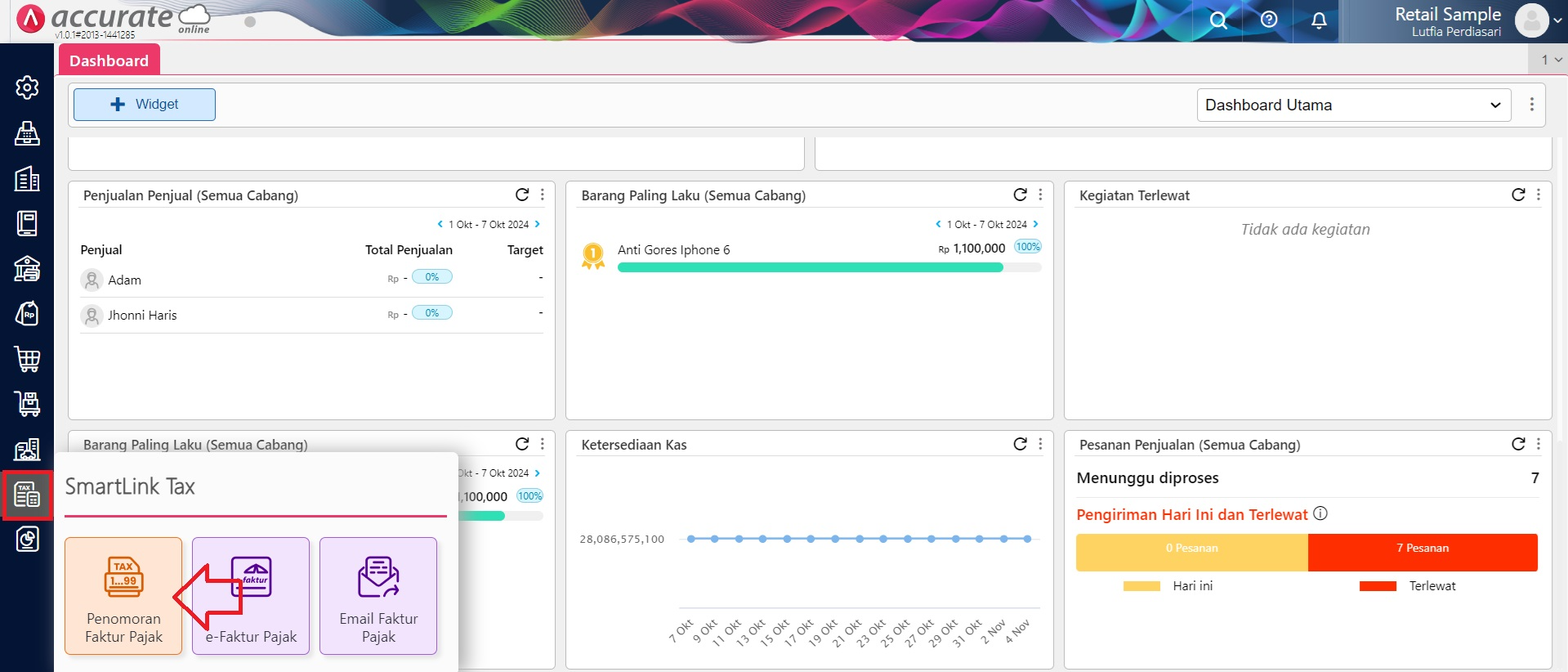This screenshot has width=1568, height=672.
Task: Open the bank module sidebar icon
Action: pyautogui.click(x=27, y=268)
